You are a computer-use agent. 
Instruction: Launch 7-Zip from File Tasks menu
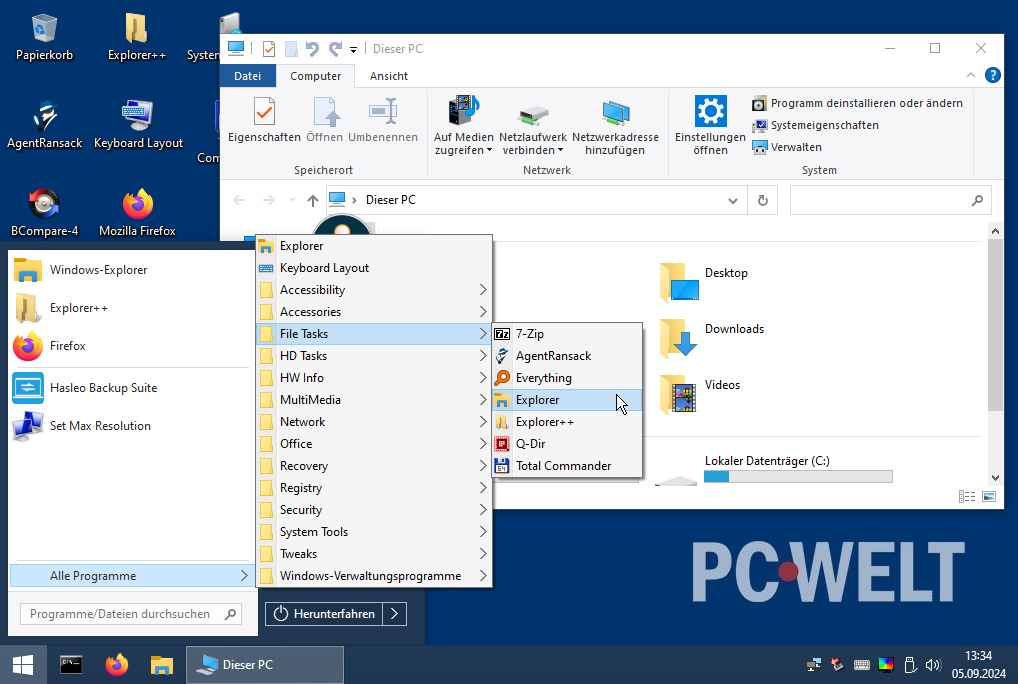(x=567, y=334)
